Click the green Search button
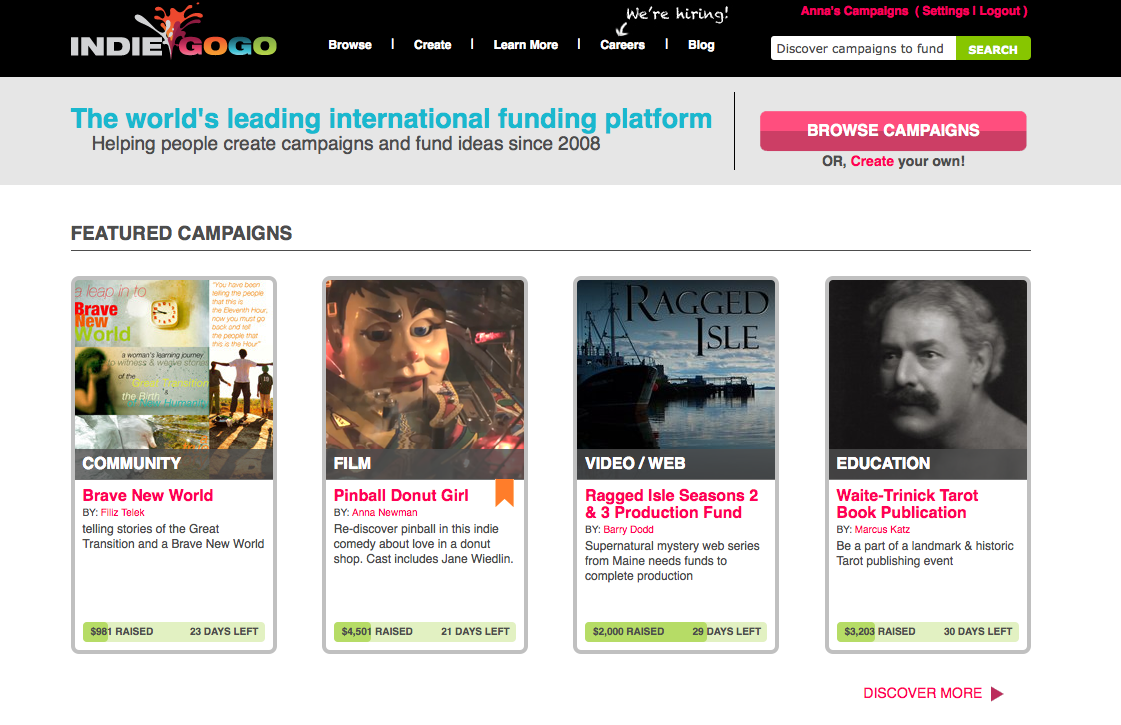The height and width of the screenshot is (725, 1121). pyautogui.click(x=992, y=49)
